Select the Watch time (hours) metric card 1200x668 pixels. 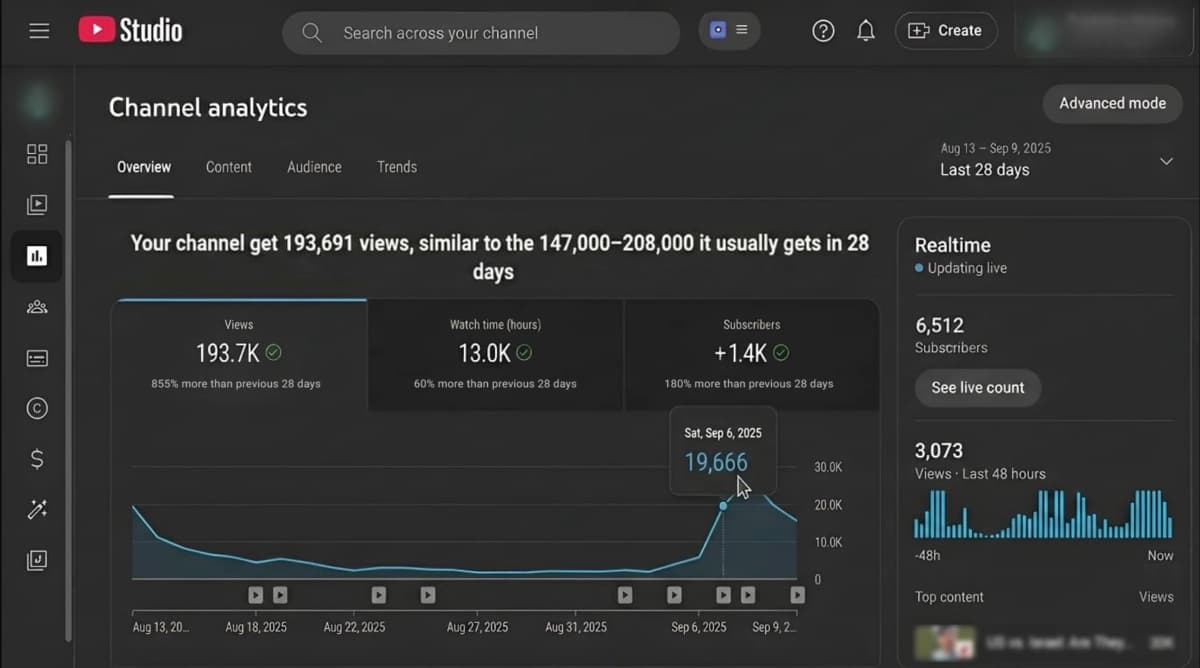pyautogui.click(x=495, y=355)
